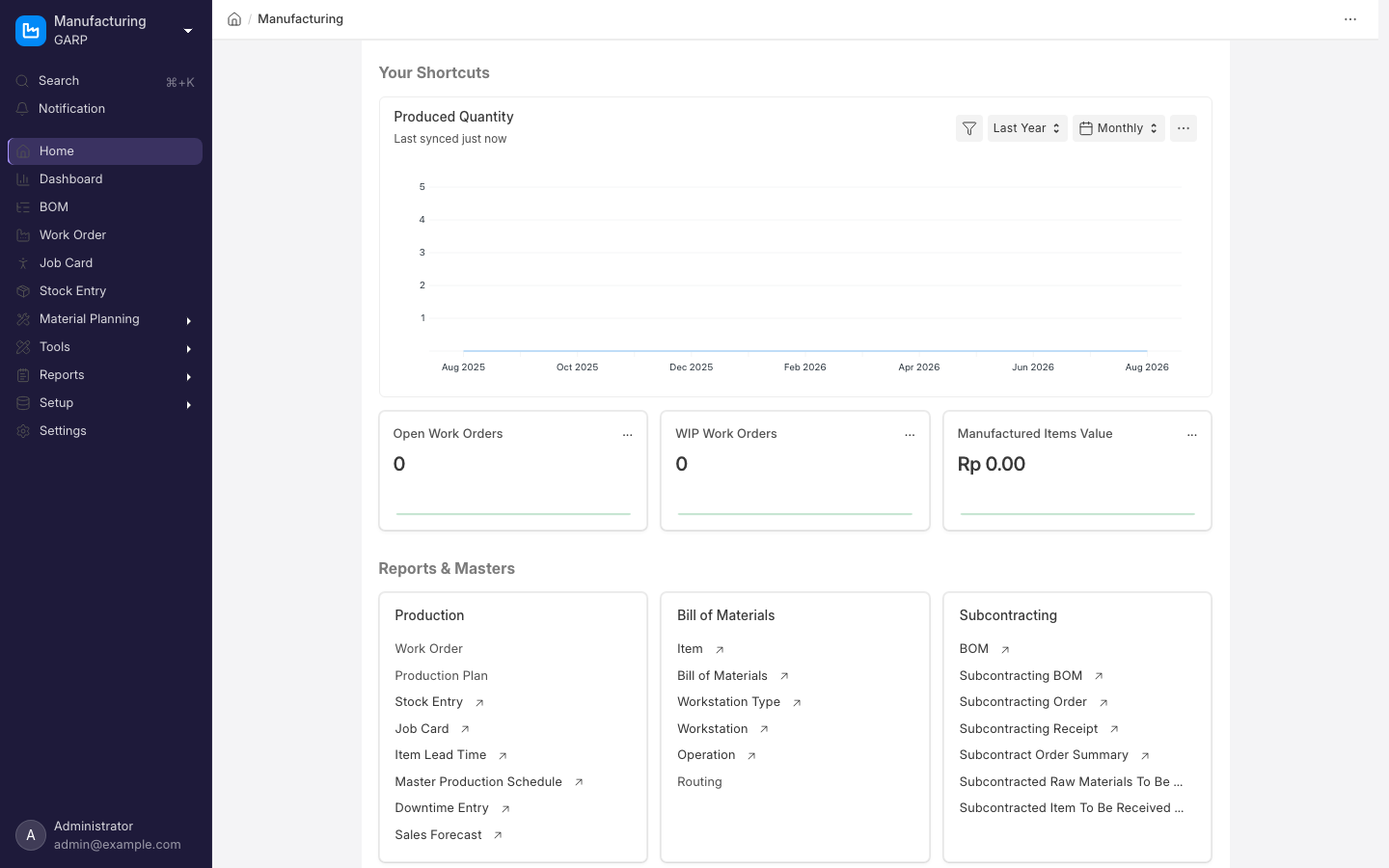Expand the Setup sidebar section
Viewport: 1389px width, 868px height.
click(x=189, y=404)
